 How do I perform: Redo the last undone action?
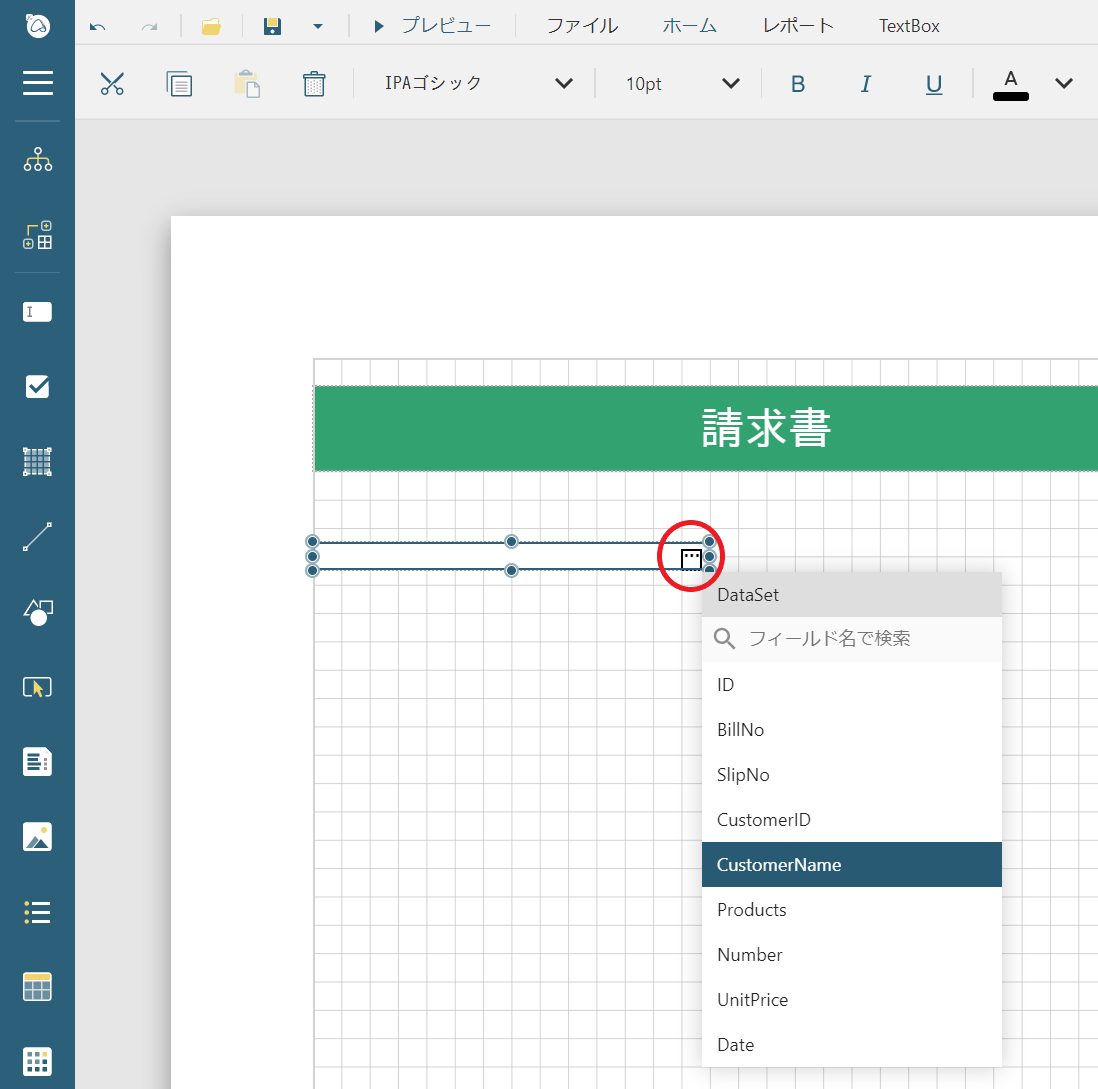pyautogui.click(x=149, y=27)
